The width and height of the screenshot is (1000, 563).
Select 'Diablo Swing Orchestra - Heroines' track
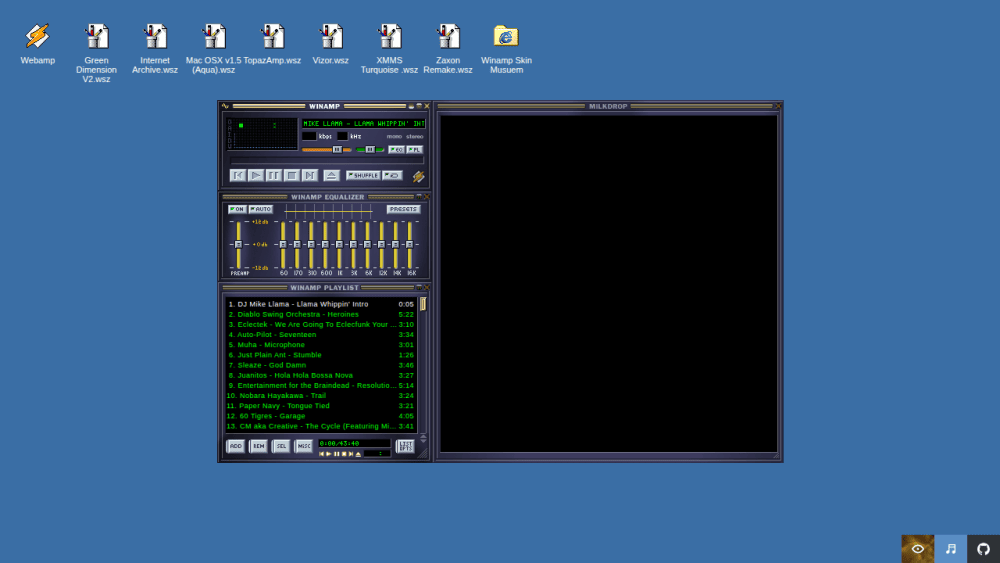pos(321,314)
